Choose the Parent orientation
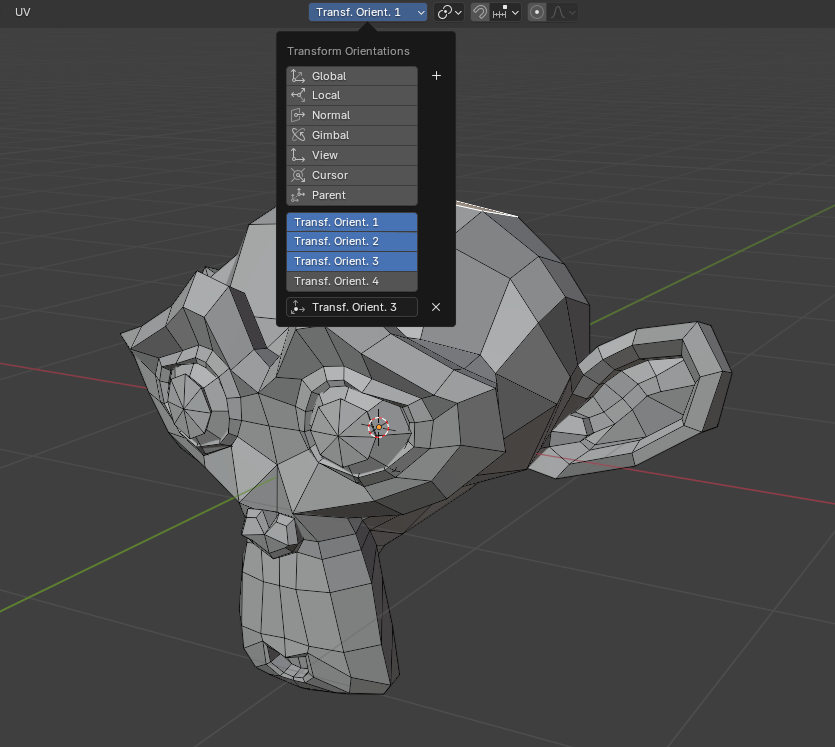Viewport: 835px width, 747px height. [x=352, y=195]
